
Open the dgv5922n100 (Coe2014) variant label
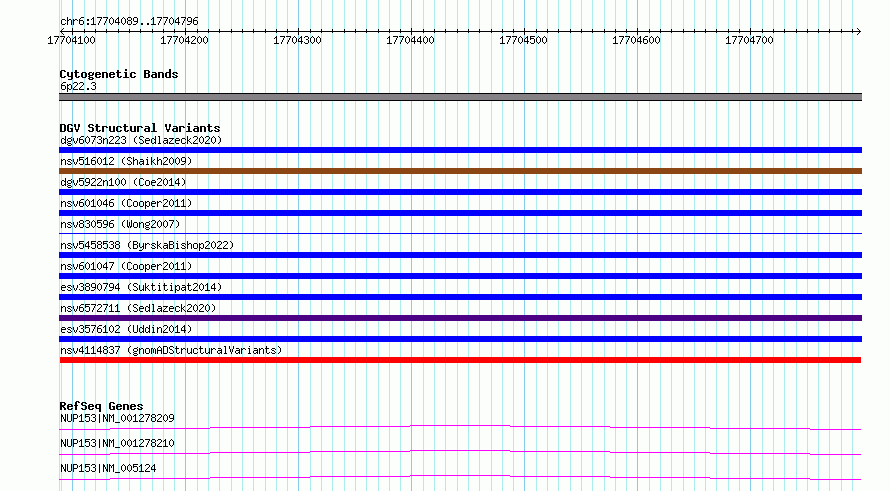123,182
